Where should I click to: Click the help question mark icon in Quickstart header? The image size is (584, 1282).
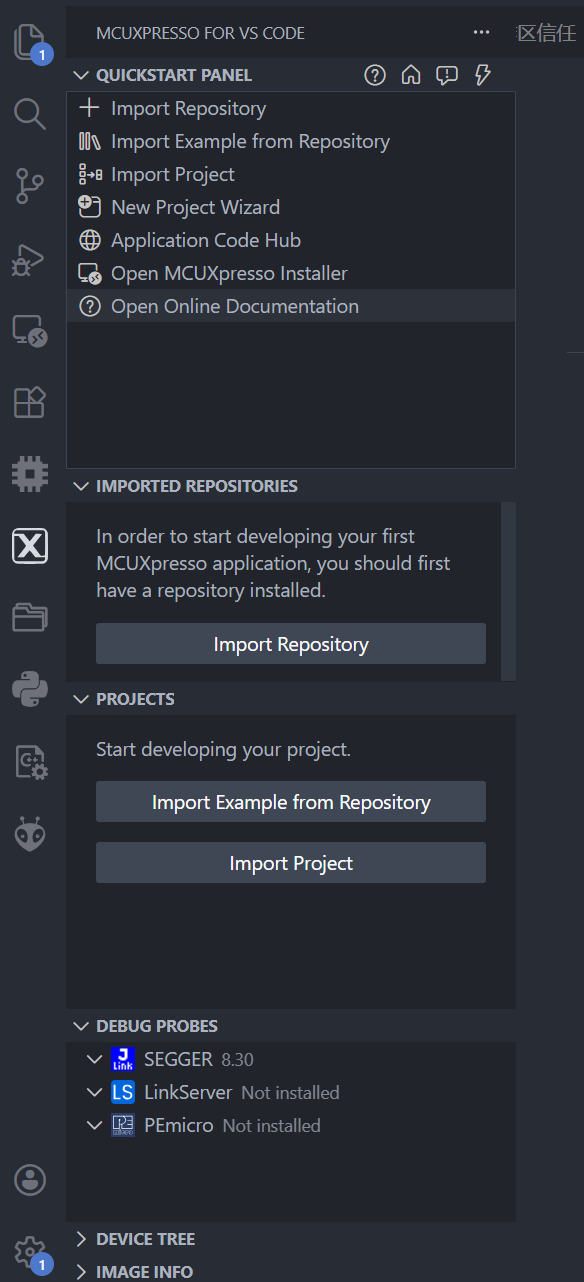(x=375, y=75)
